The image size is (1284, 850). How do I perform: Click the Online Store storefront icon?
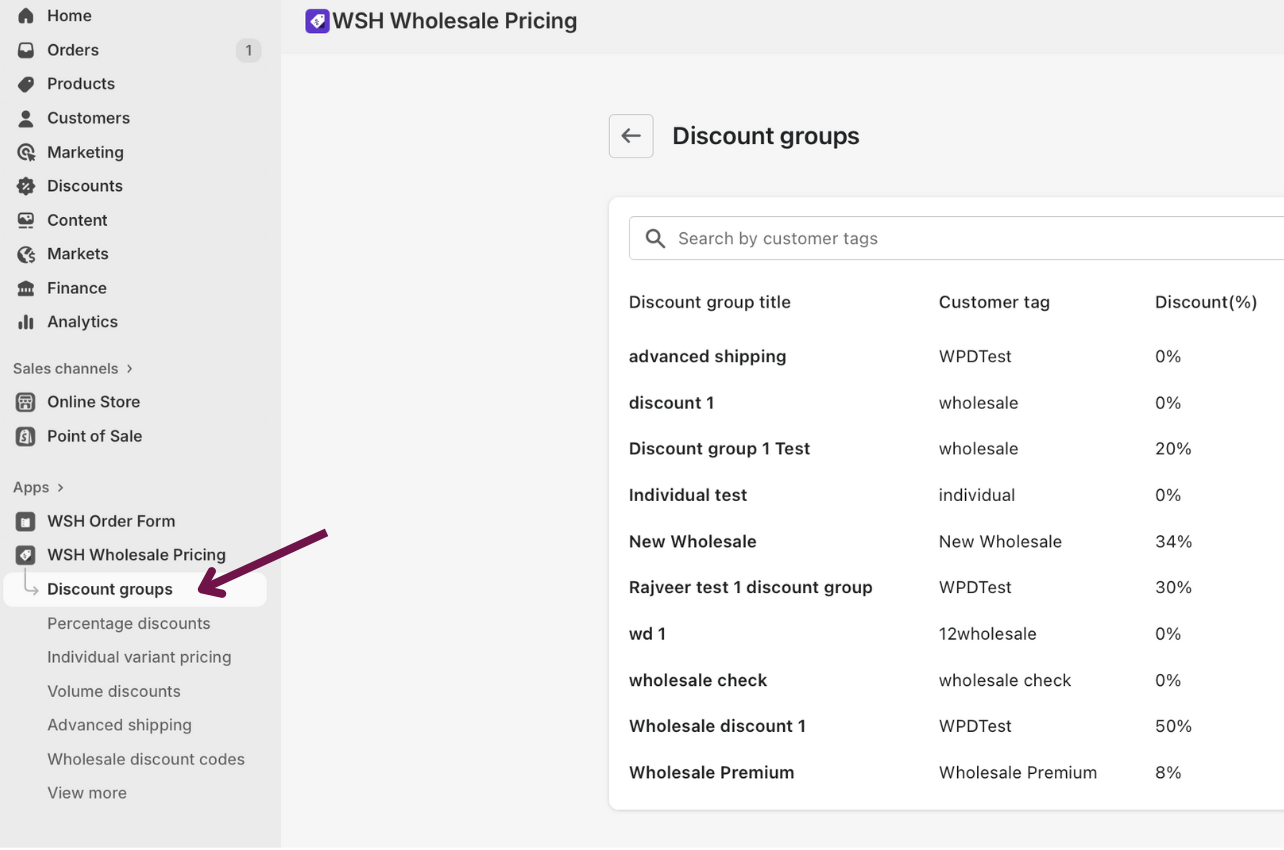26,402
